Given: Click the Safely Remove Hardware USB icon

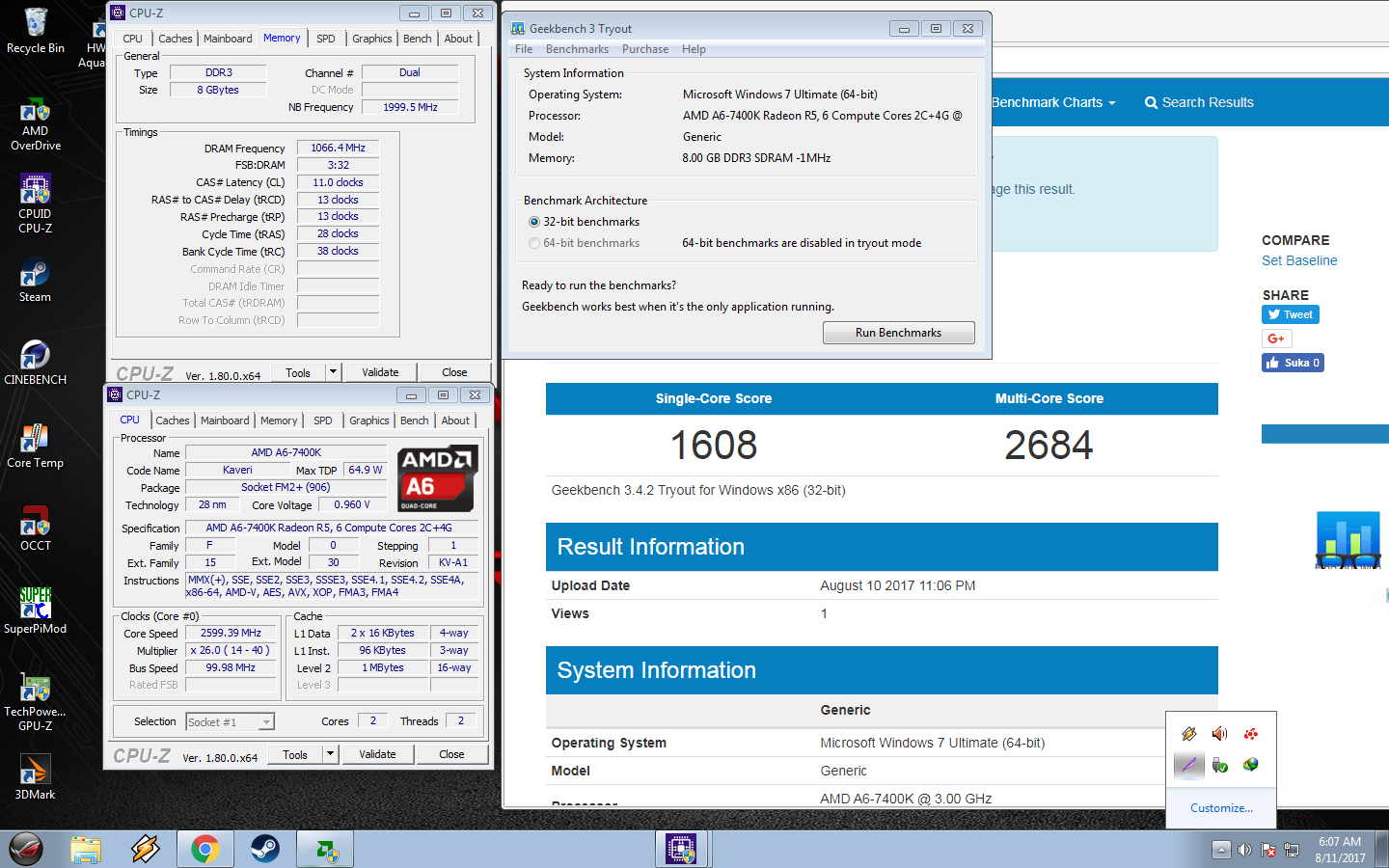Looking at the screenshot, I should [x=1220, y=765].
